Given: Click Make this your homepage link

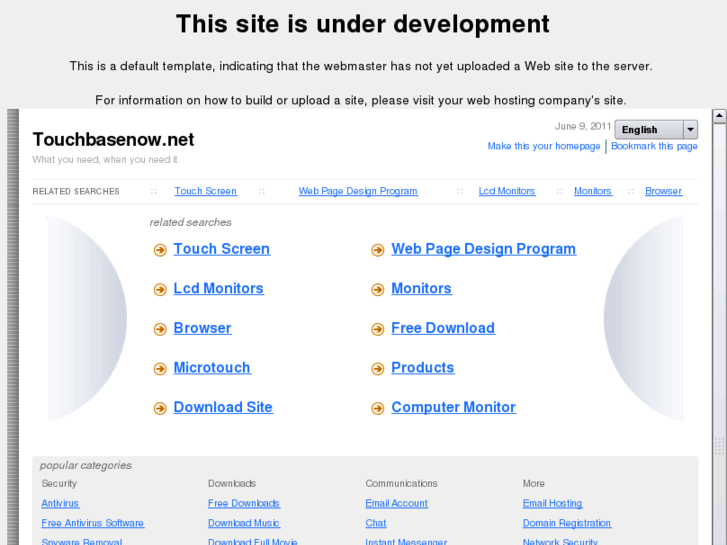Looking at the screenshot, I should tap(544, 146).
